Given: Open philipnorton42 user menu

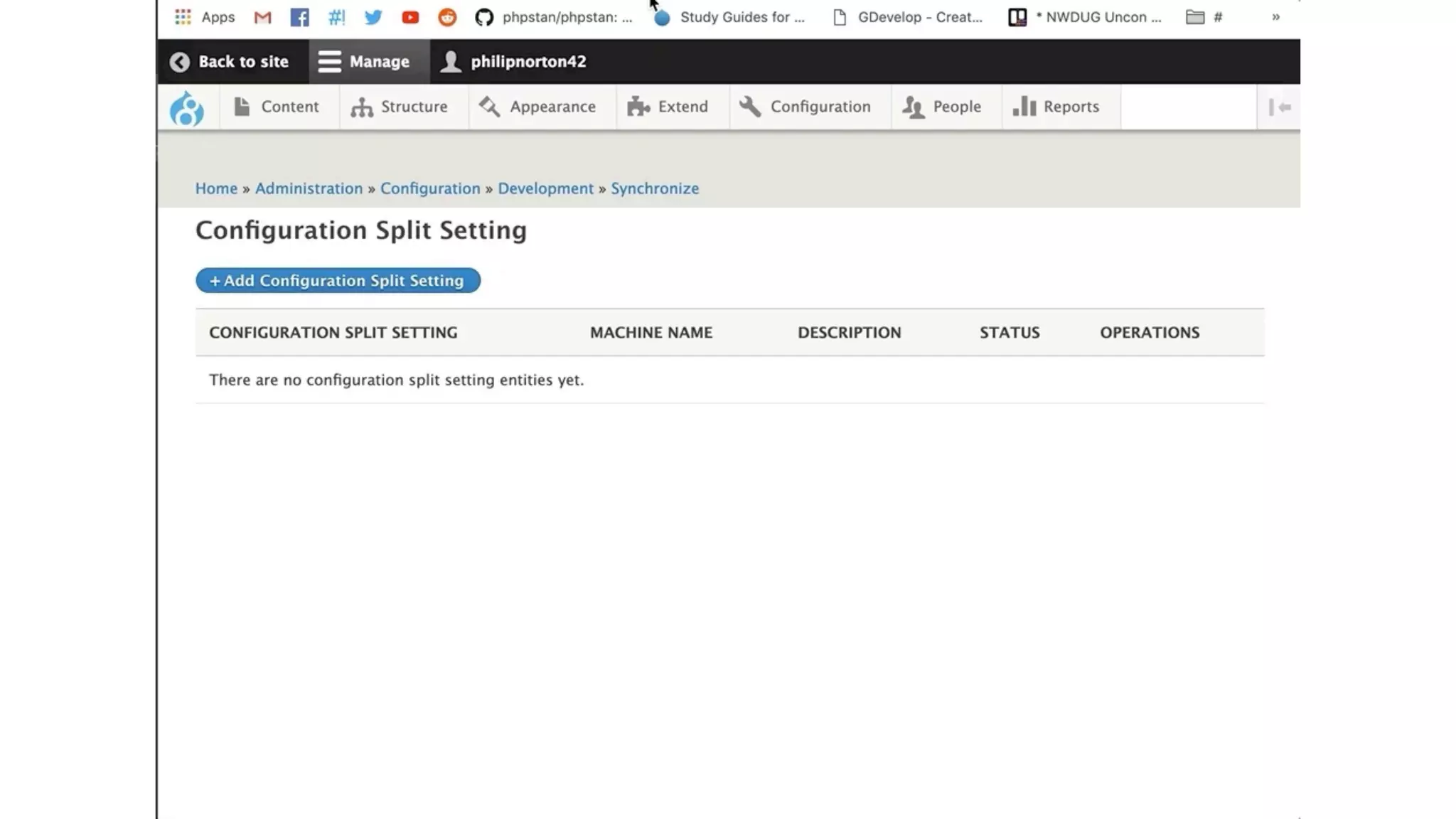Looking at the screenshot, I should pos(513,62).
